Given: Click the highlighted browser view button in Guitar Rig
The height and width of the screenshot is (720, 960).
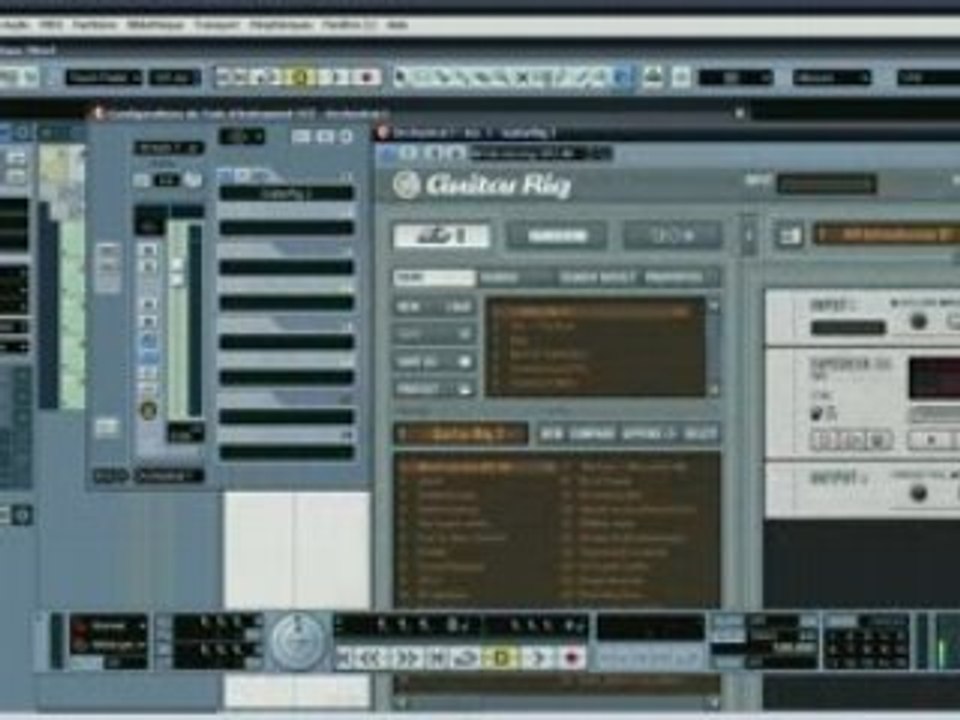Looking at the screenshot, I should point(441,236).
